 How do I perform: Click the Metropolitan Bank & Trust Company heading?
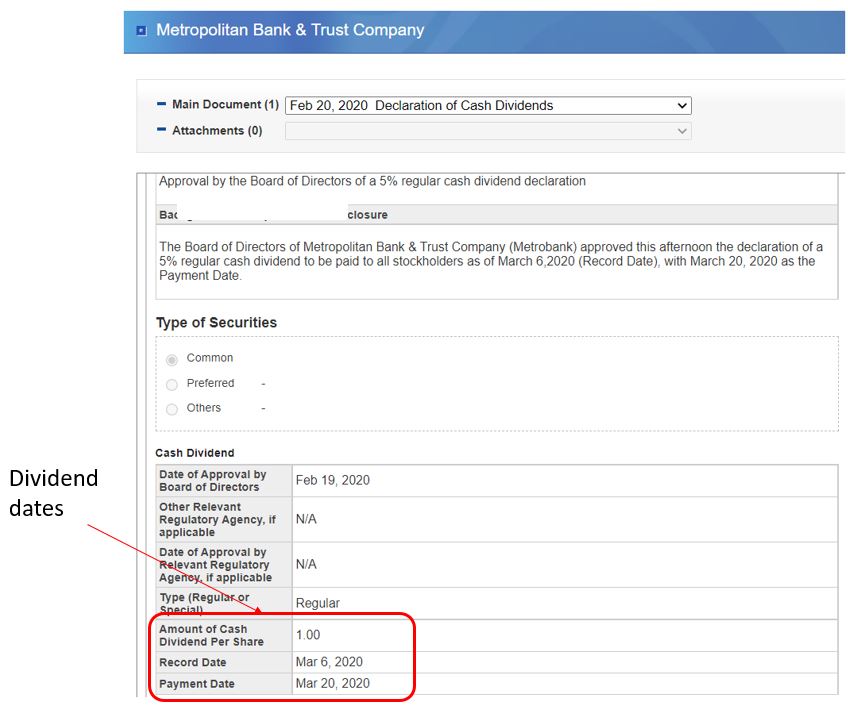coord(290,30)
